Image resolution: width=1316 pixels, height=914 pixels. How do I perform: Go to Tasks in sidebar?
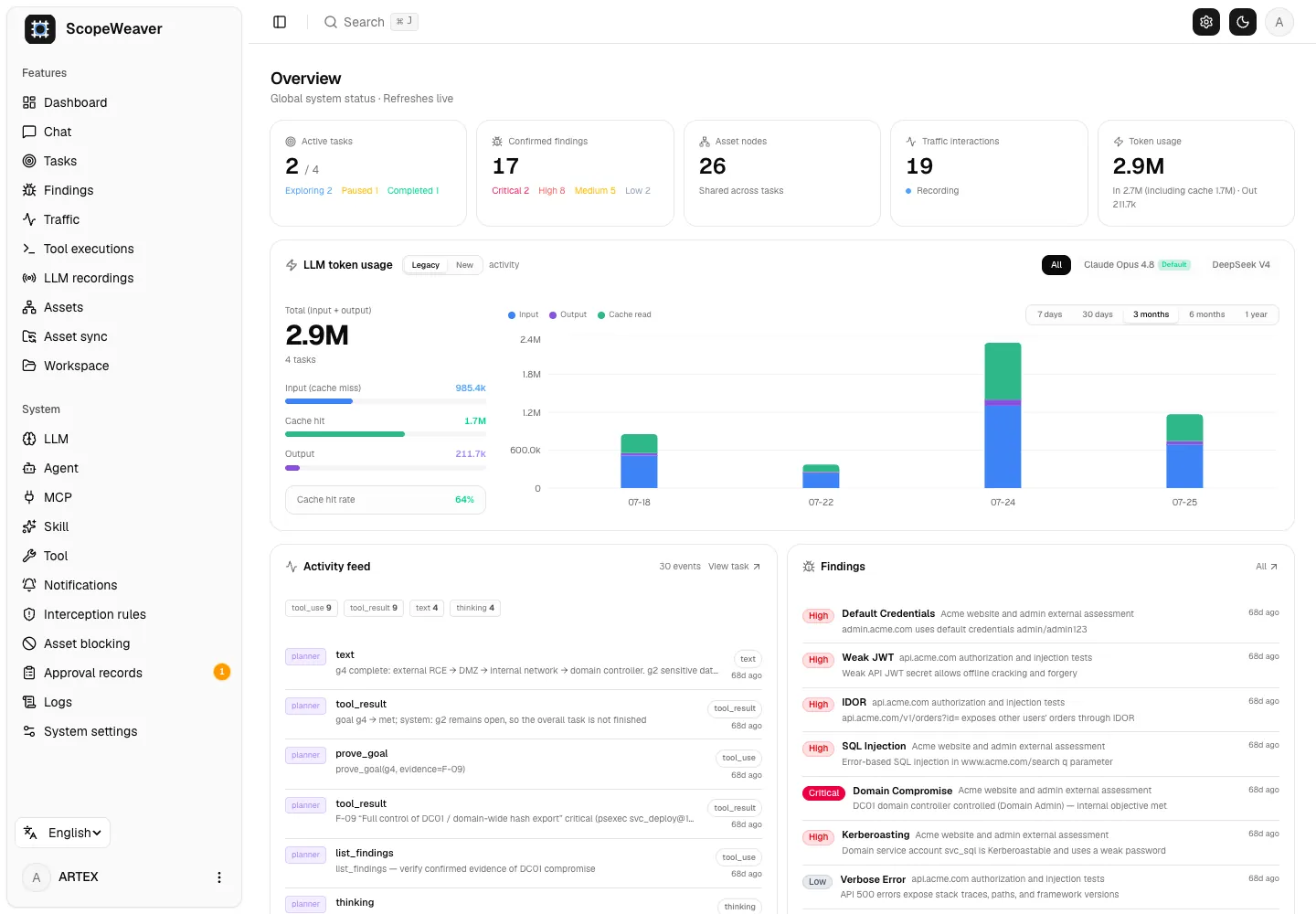124,161
